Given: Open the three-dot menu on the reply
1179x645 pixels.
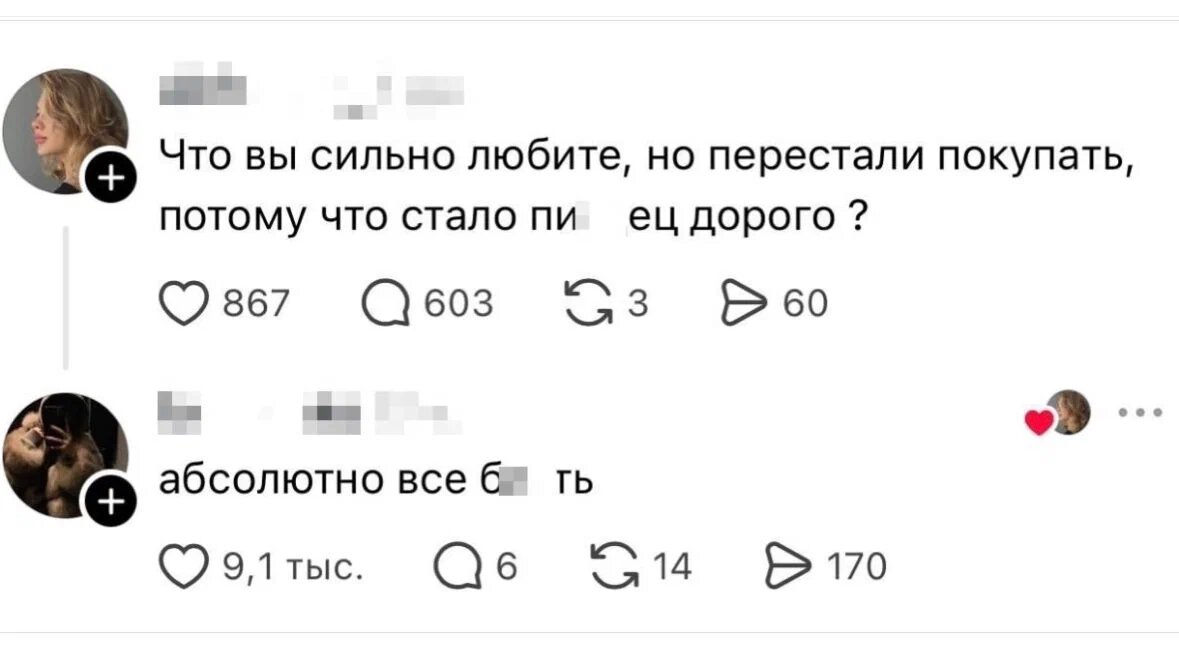Looking at the screenshot, I should [1139, 411].
